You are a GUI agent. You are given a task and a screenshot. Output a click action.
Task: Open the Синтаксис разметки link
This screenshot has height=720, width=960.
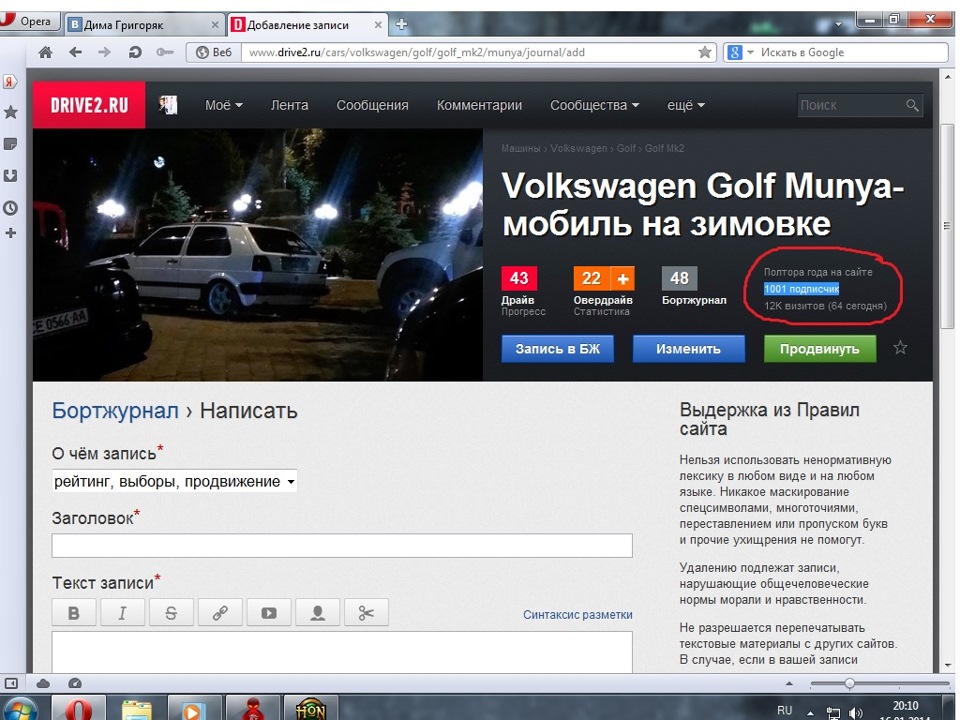coord(577,615)
